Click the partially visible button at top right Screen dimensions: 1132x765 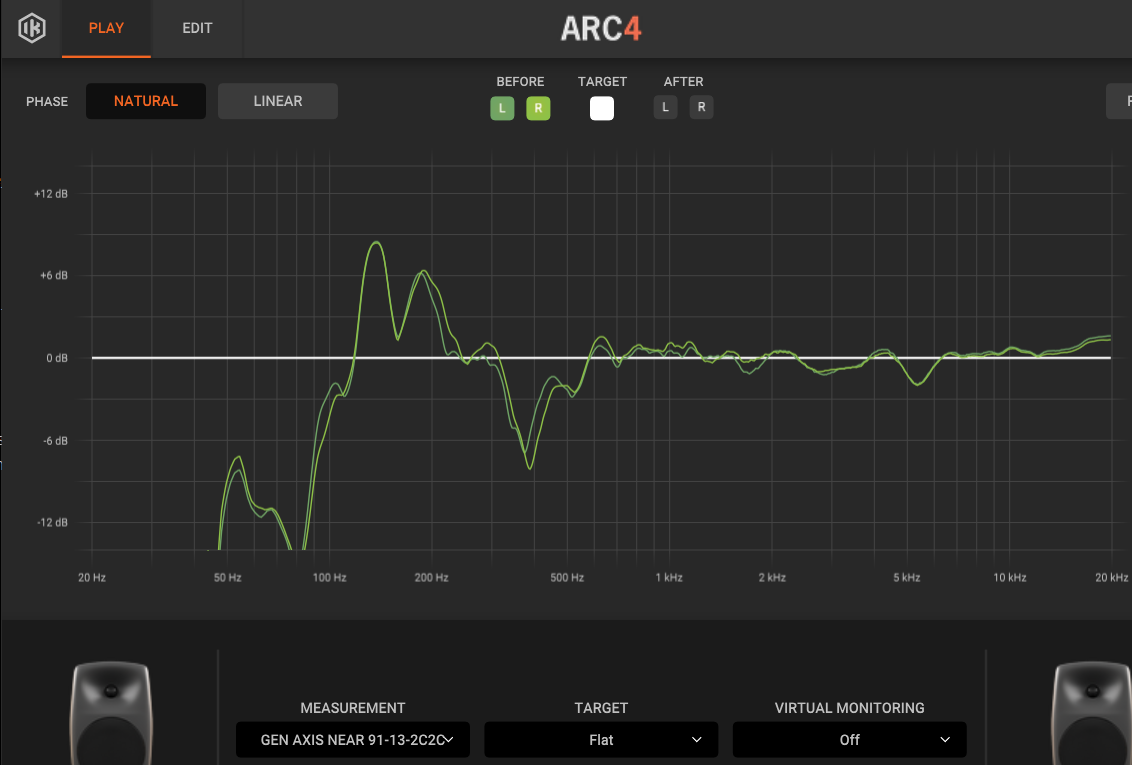pos(1120,101)
